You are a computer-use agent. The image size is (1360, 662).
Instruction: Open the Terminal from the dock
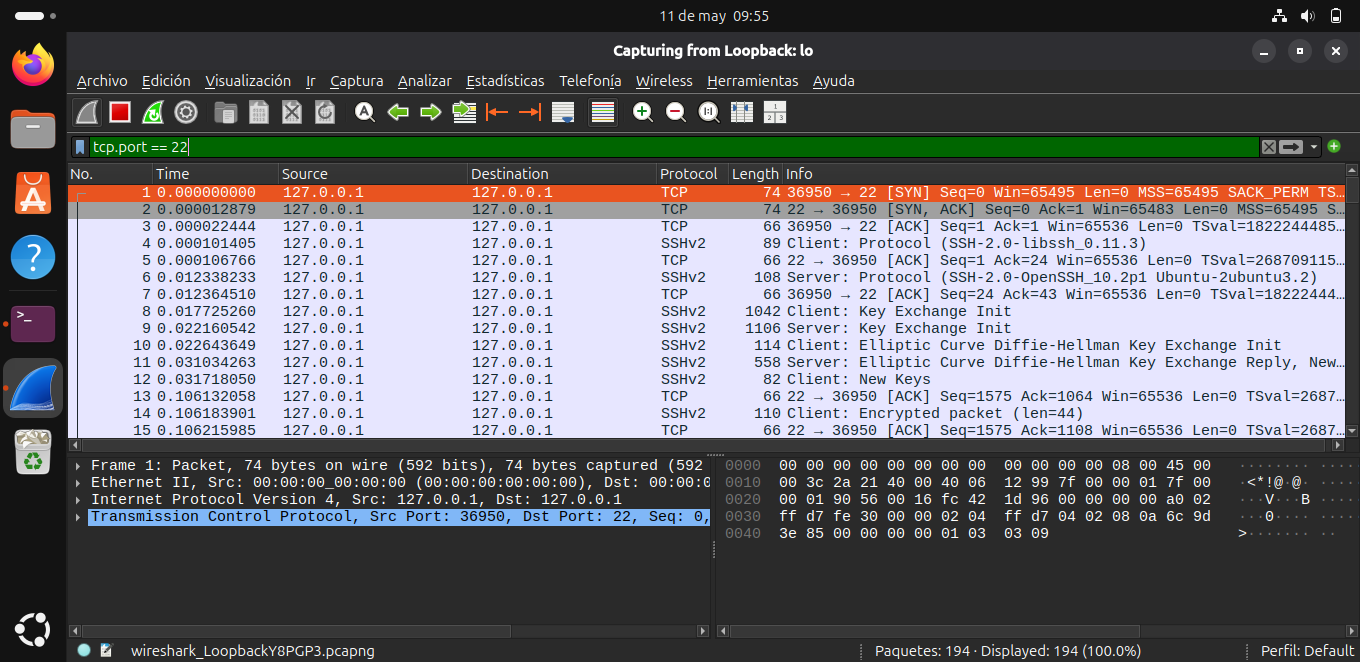click(x=33, y=323)
